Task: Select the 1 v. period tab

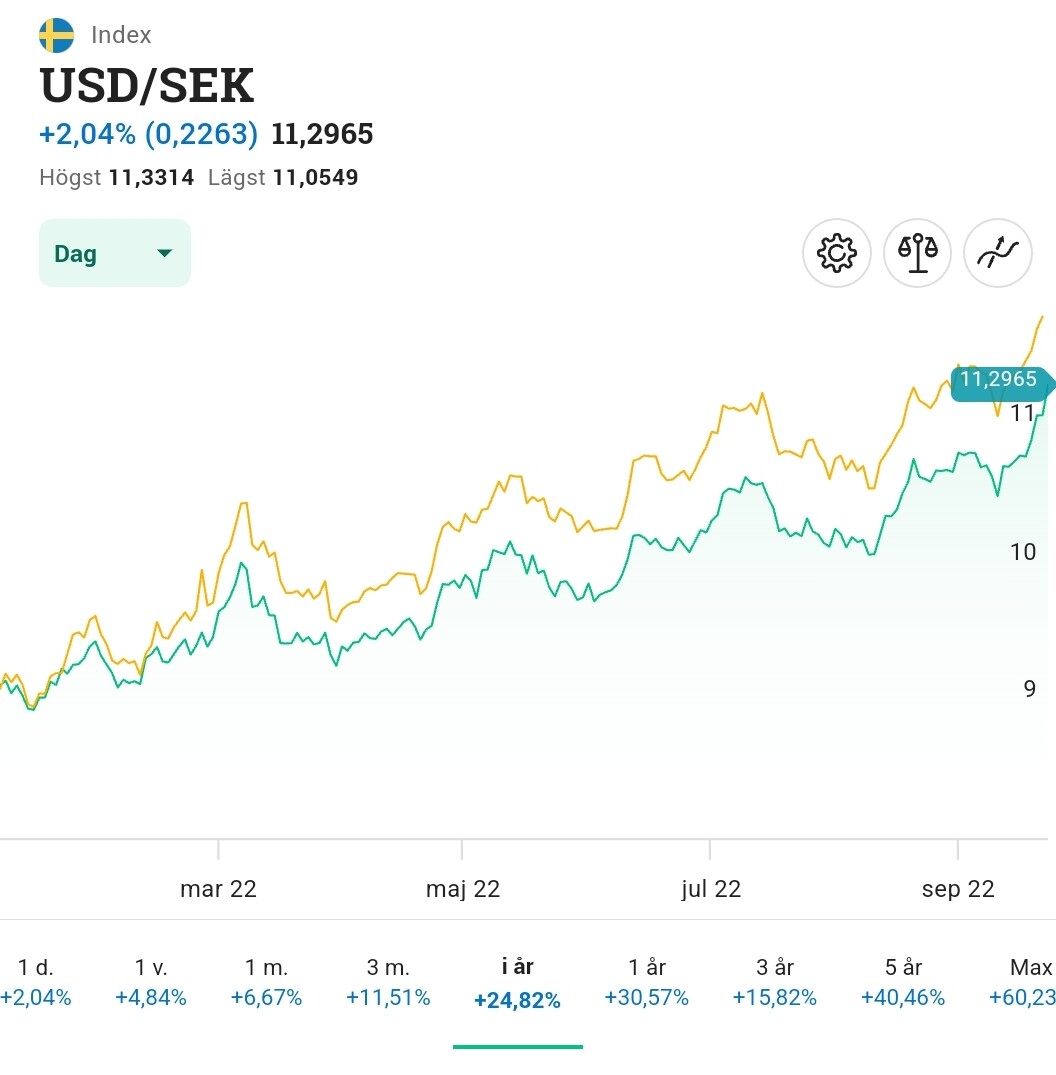Action: [150, 982]
